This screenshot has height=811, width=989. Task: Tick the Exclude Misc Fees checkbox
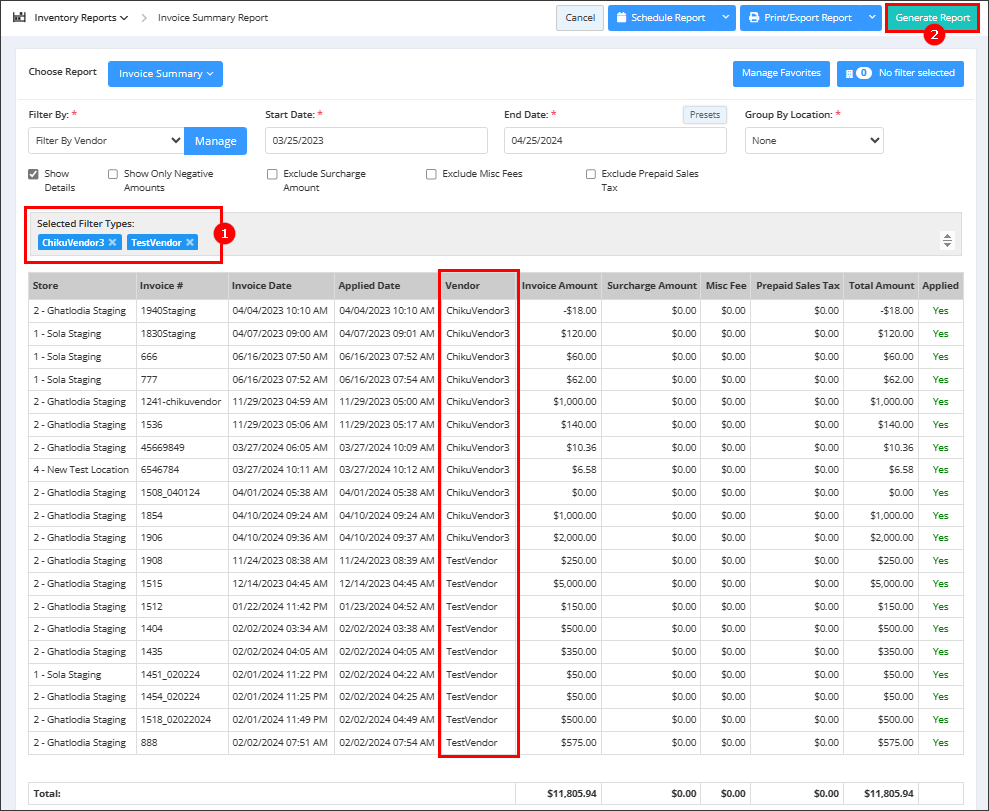point(431,174)
